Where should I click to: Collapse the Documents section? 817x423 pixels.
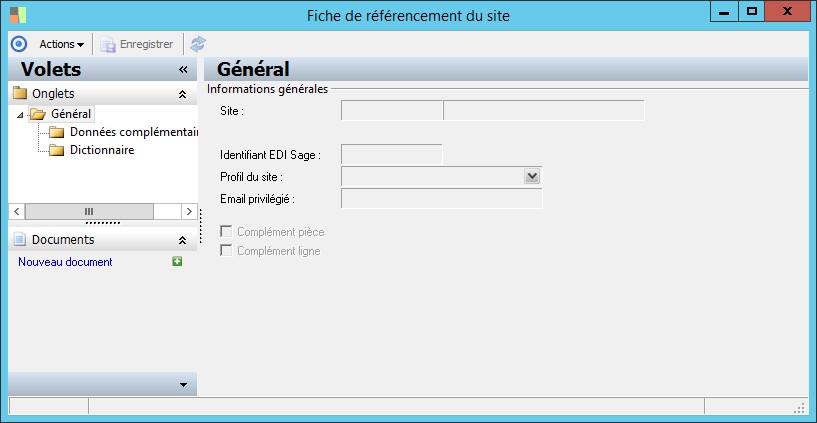point(182,241)
